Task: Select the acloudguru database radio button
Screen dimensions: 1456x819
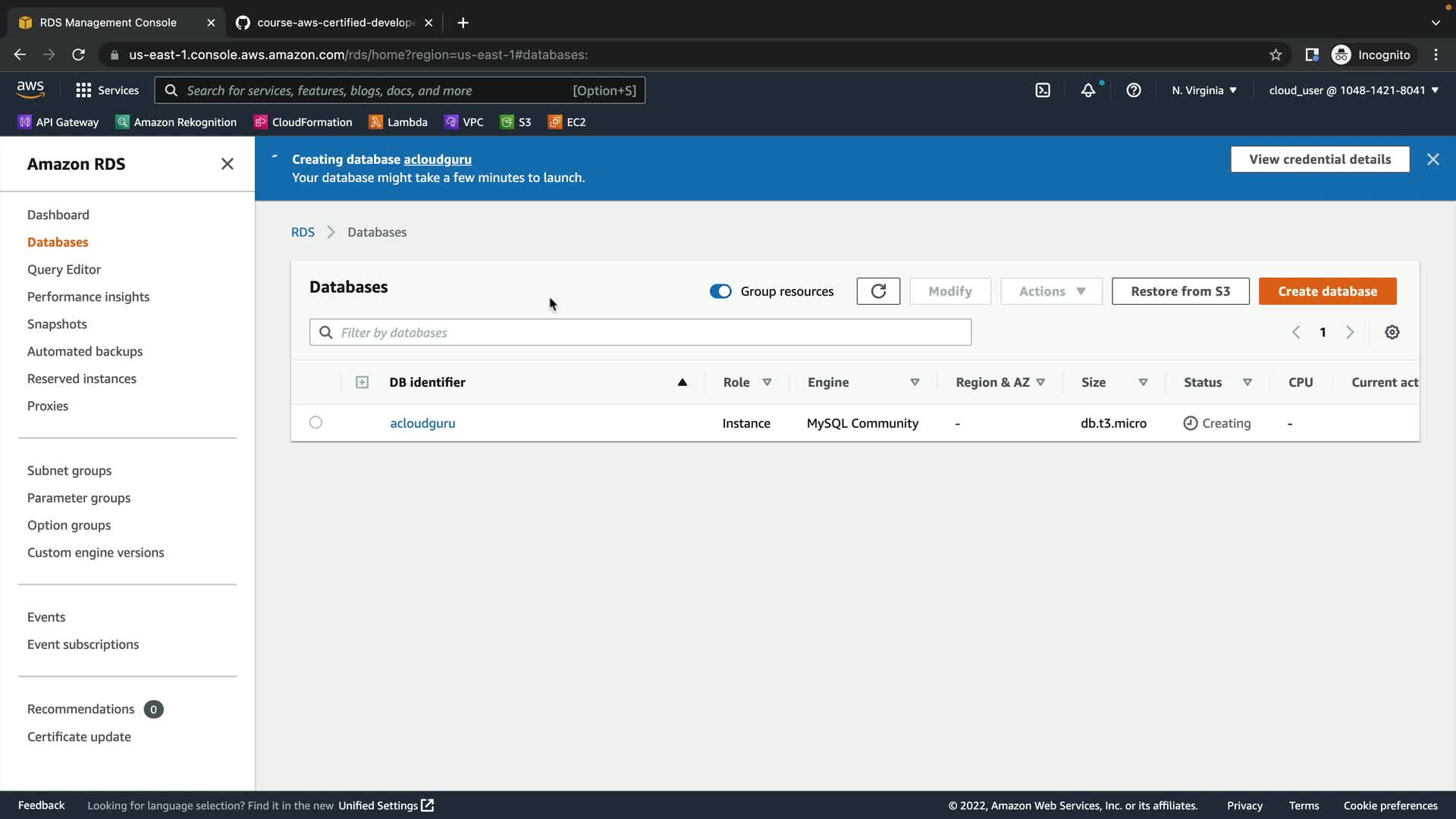Action: tap(316, 422)
